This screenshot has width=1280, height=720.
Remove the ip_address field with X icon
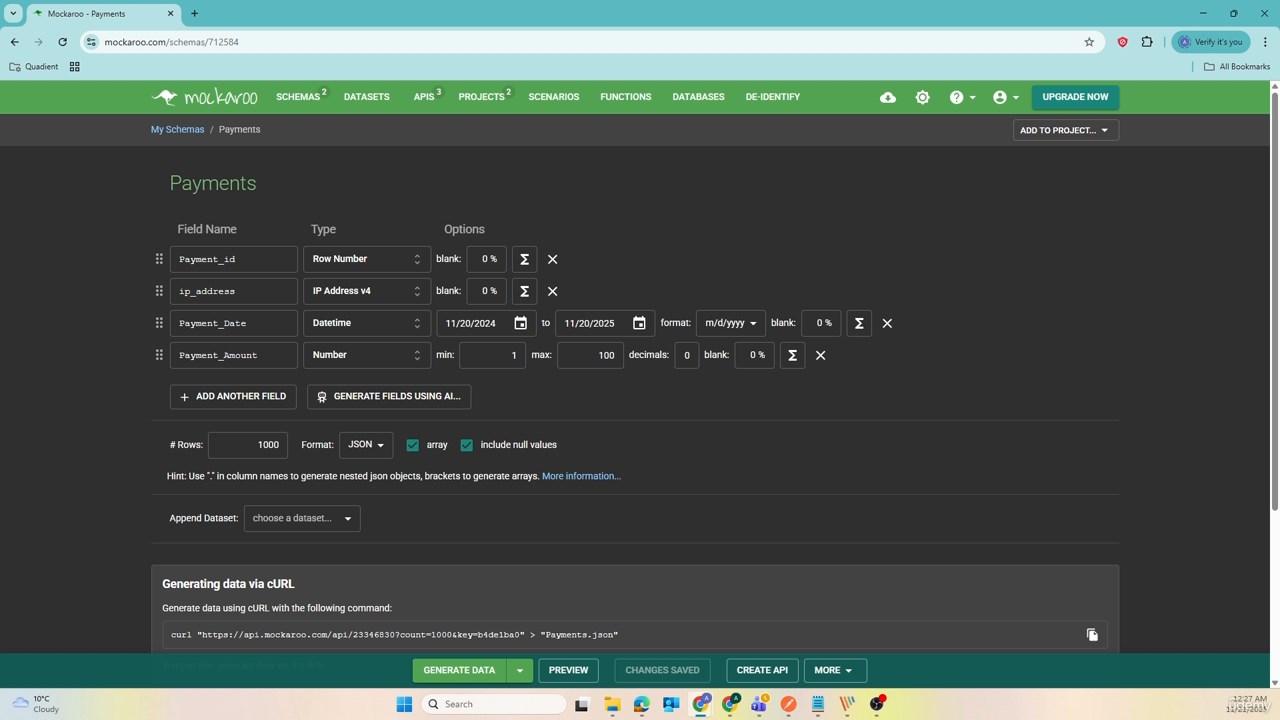[x=552, y=291]
